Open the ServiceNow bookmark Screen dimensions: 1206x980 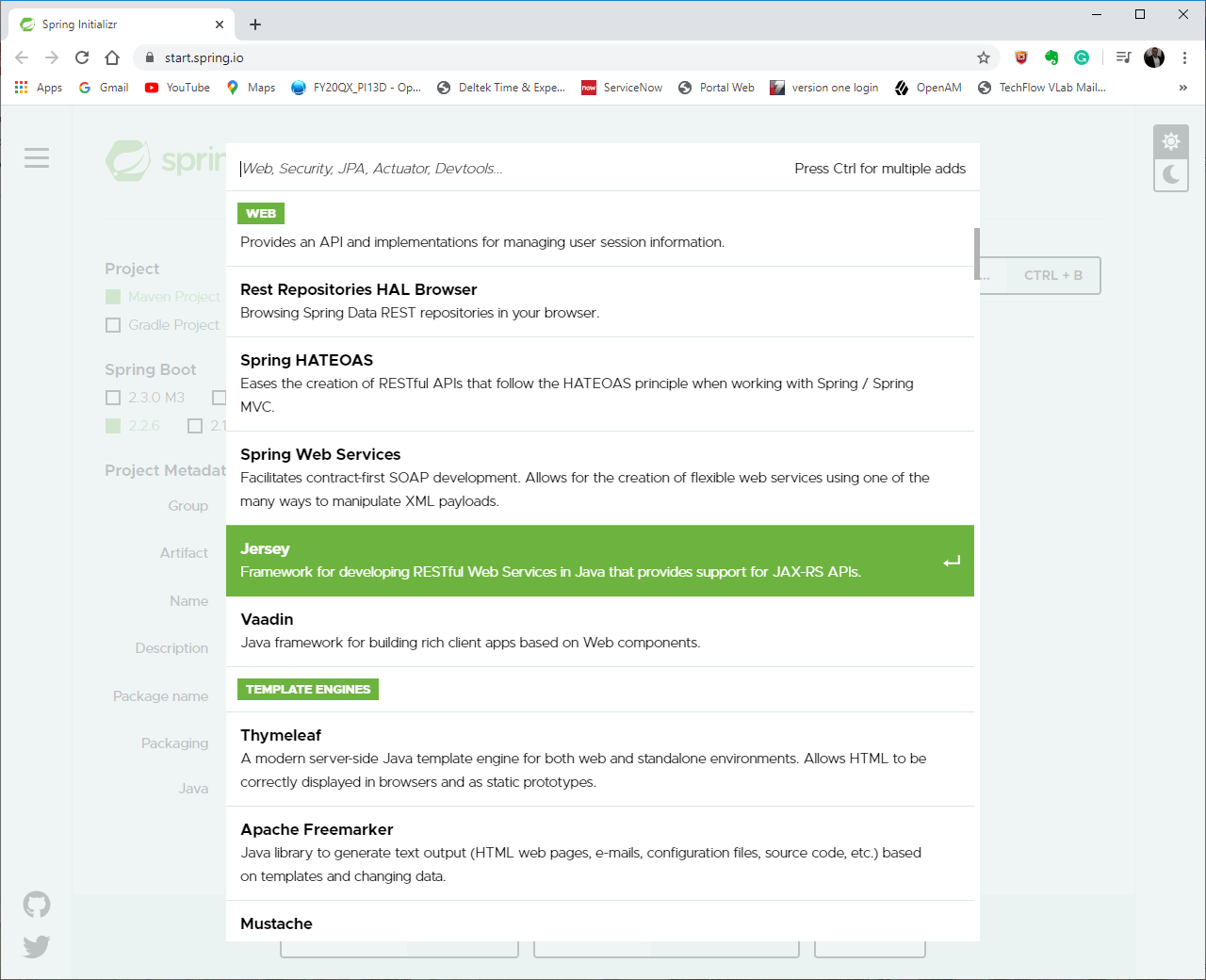622,88
